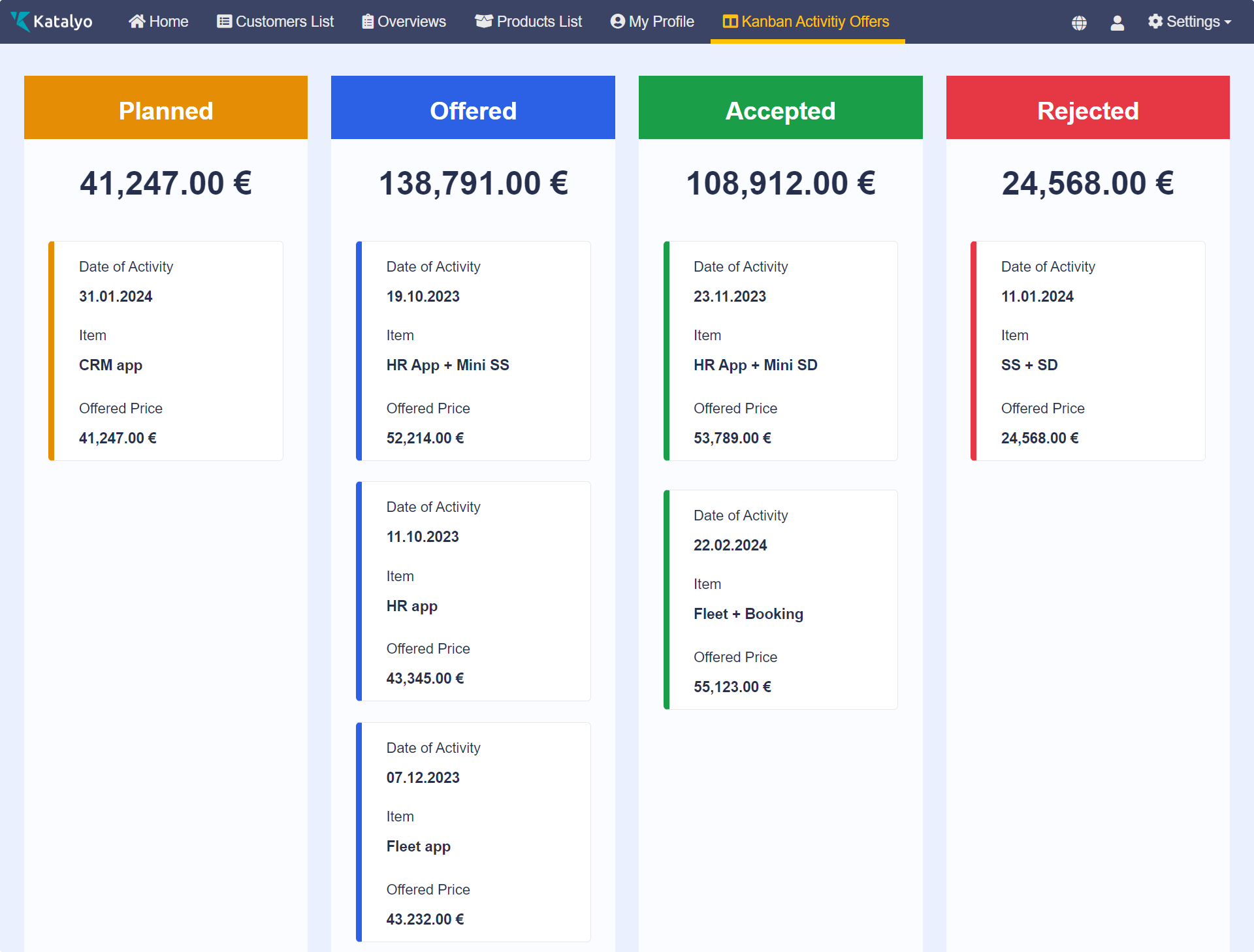This screenshot has height=952, width=1254.
Task: Click the Home house icon
Action: click(137, 22)
